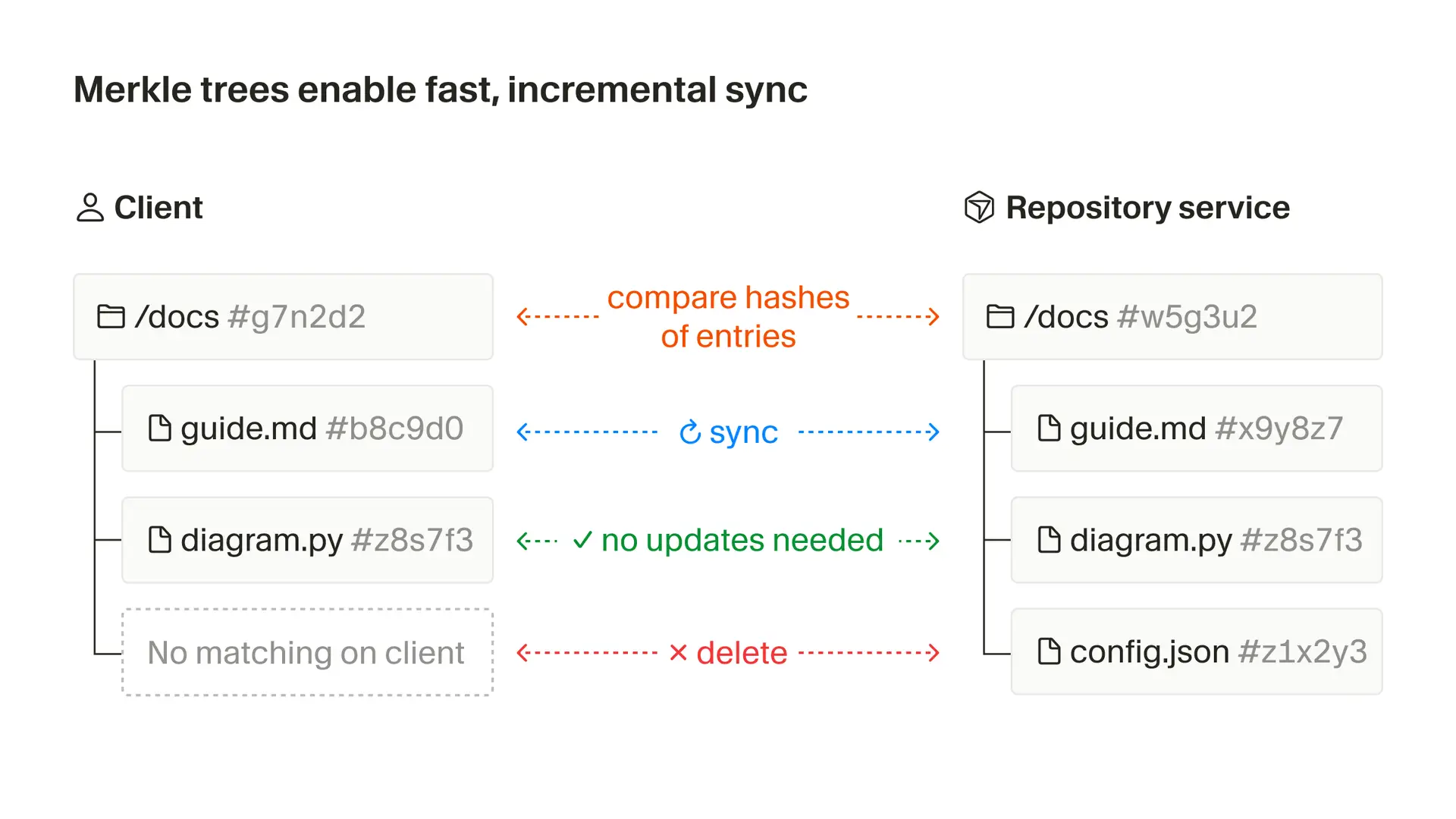Click the Client user icon

pyautogui.click(x=90, y=208)
